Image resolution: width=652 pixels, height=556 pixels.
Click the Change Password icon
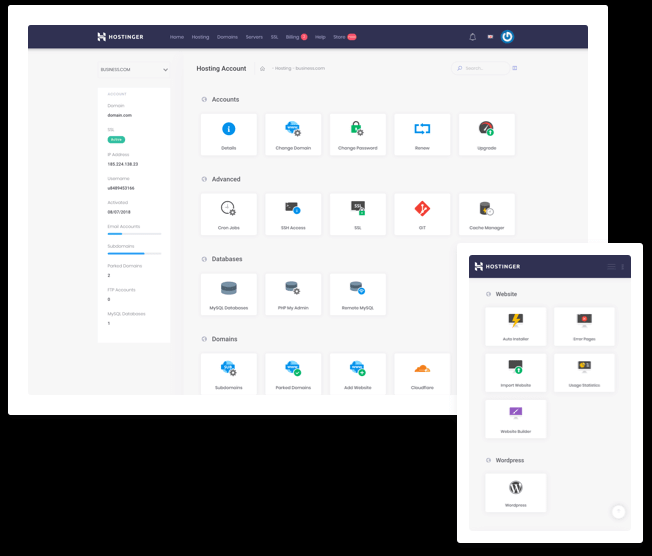pyautogui.click(x=357, y=134)
